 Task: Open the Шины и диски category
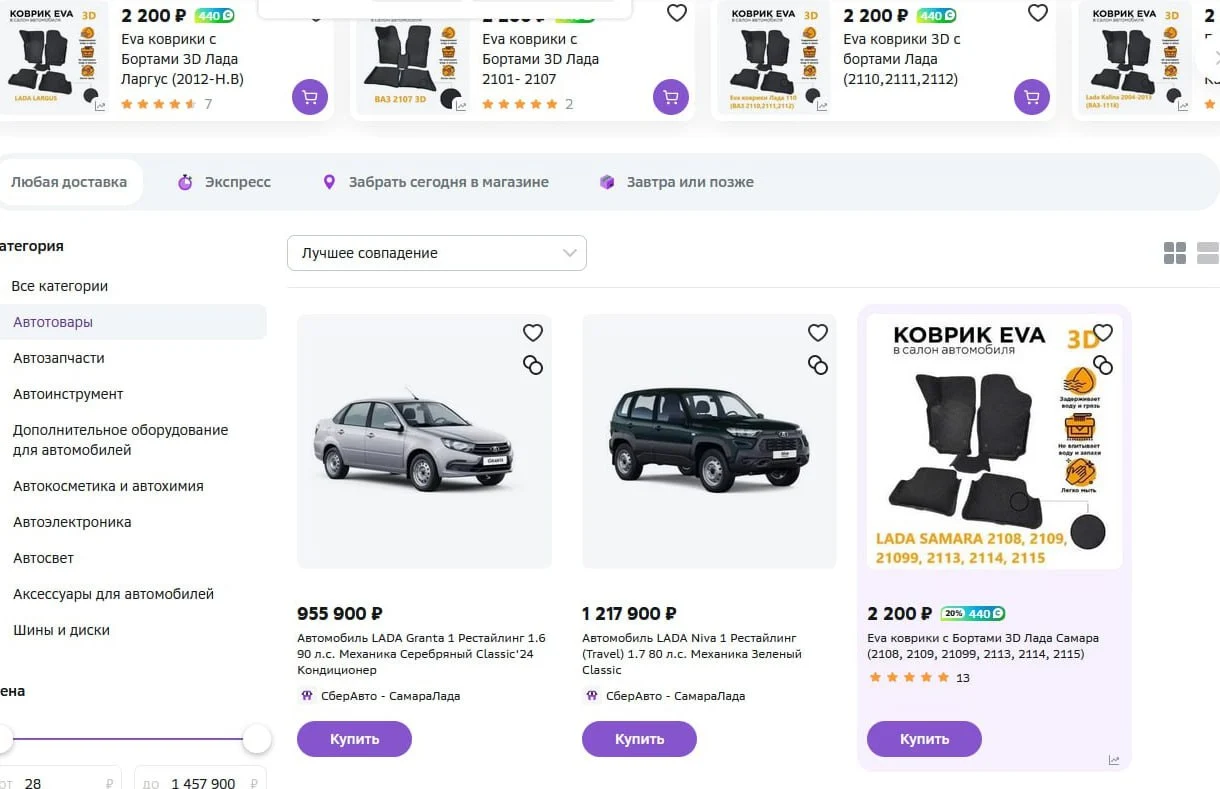[x=61, y=630]
